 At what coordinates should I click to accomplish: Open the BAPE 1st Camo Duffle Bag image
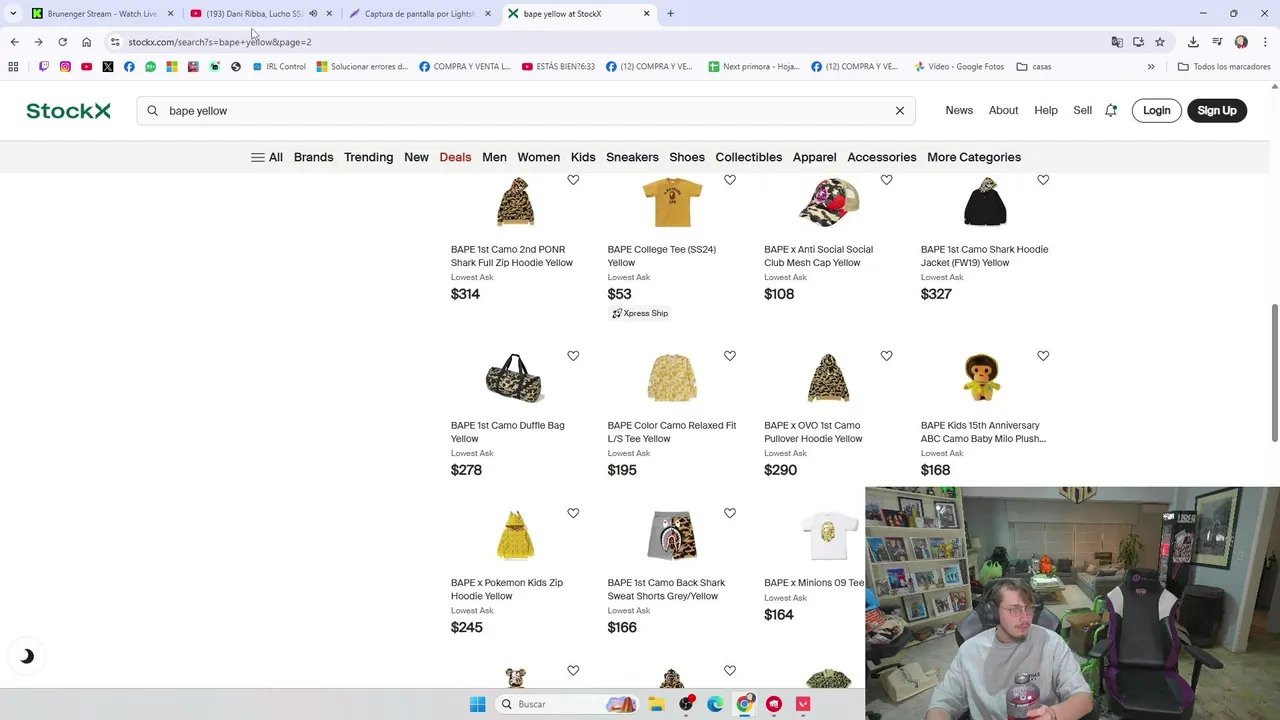(x=514, y=378)
